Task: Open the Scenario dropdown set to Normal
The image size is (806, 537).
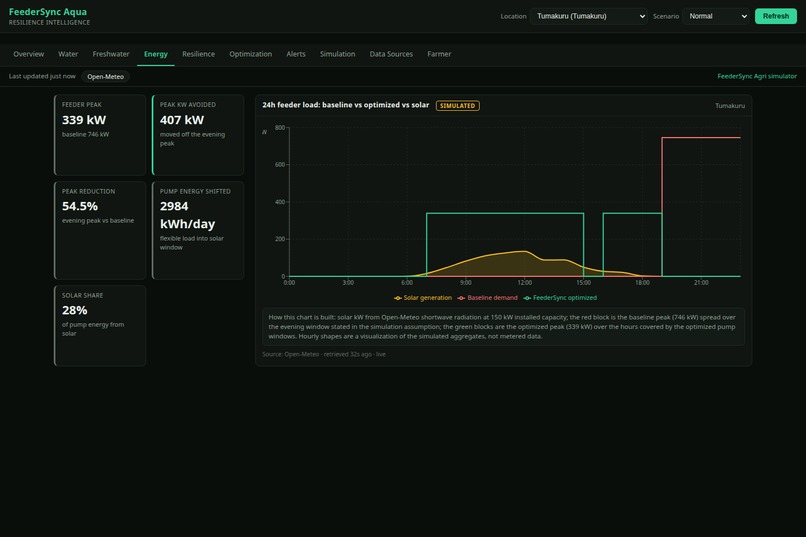Action: point(716,16)
